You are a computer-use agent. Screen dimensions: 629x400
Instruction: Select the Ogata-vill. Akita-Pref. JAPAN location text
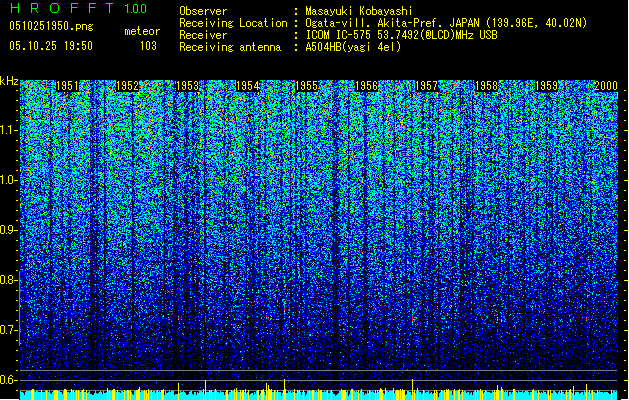tap(446, 23)
